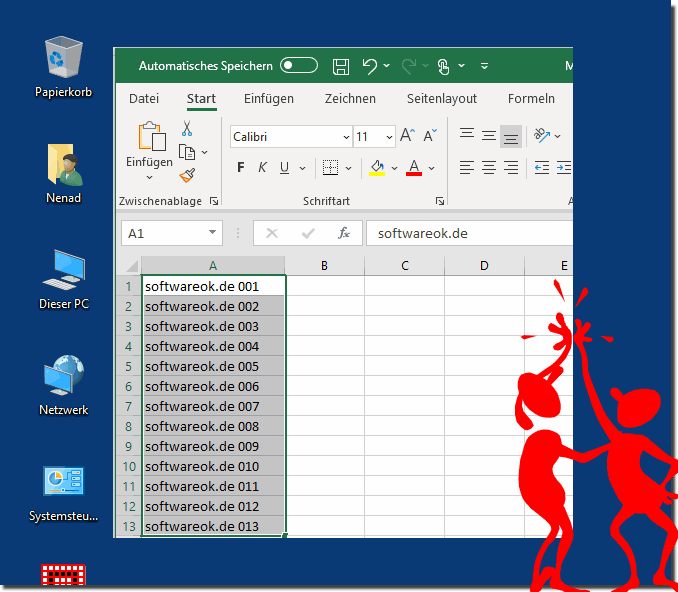
Task: Decrease indent icon
Action: click(x=542, y=167)
